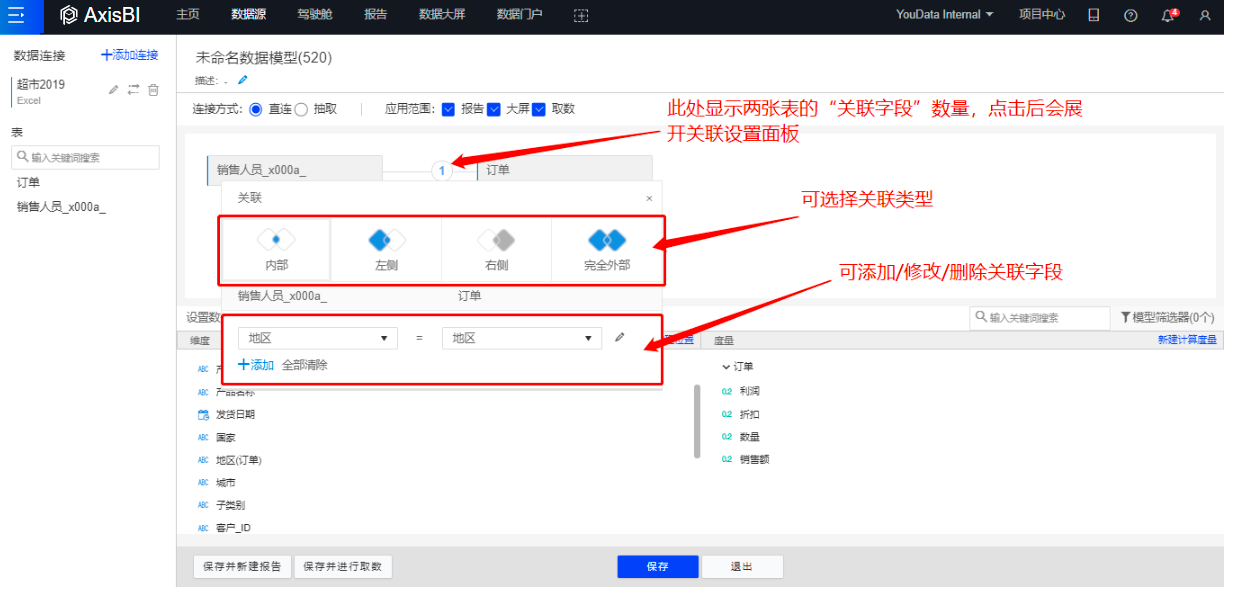Click the date icon beside 发货日期
Screen dimensions: 1234x600
203,414
